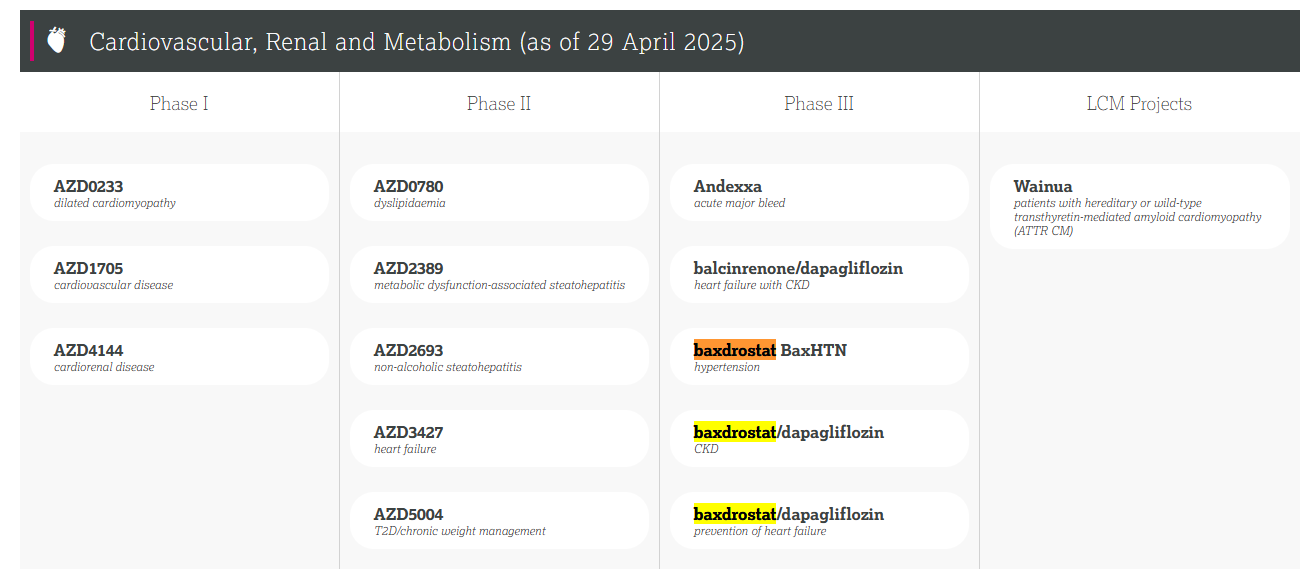The width and height of the screenshot is (1311, 569).
Task: Open the baxdrostat/dapagliflozin CKD card
Action: (x=819, y=439)
